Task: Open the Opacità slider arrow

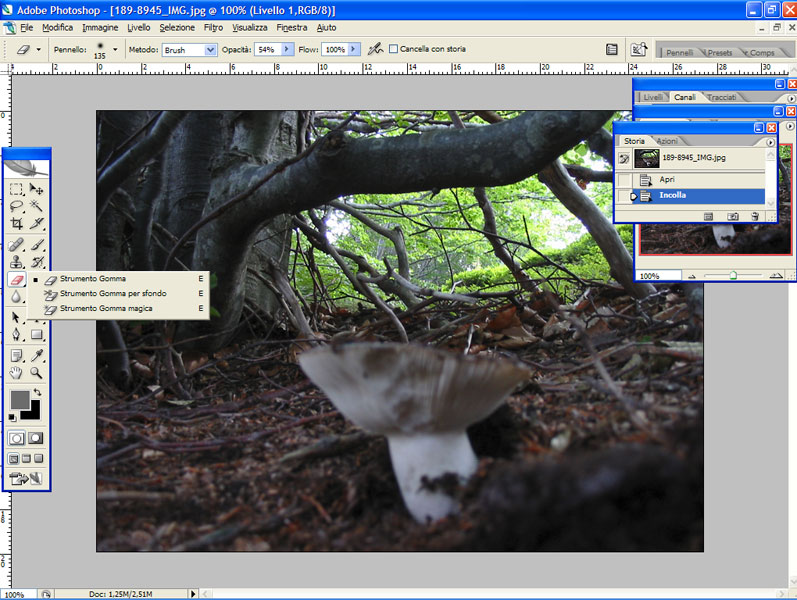Action: (287, 49)
